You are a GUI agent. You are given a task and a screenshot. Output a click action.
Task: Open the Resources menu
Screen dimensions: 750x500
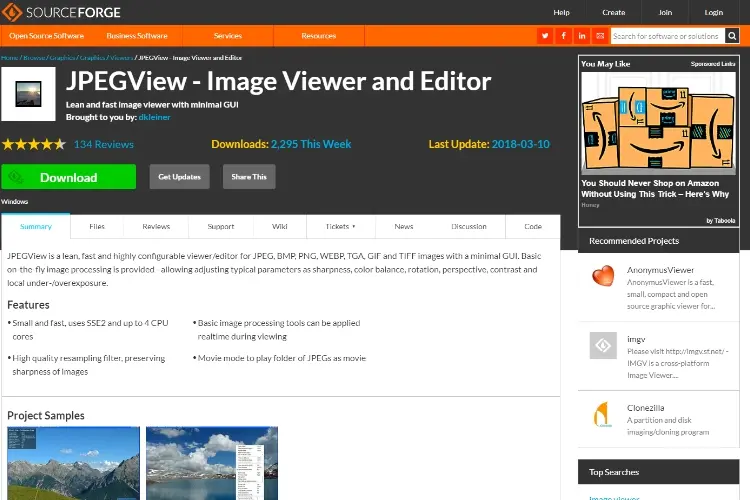pyautogui.click(x=319, y=36)
